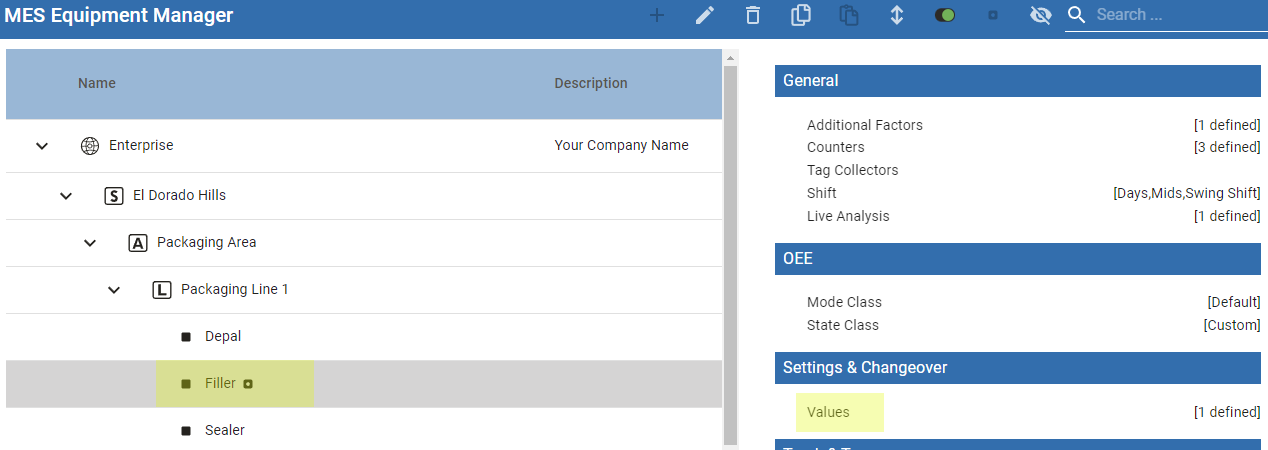Select the Sealer equipment item

tap(224, 430)
